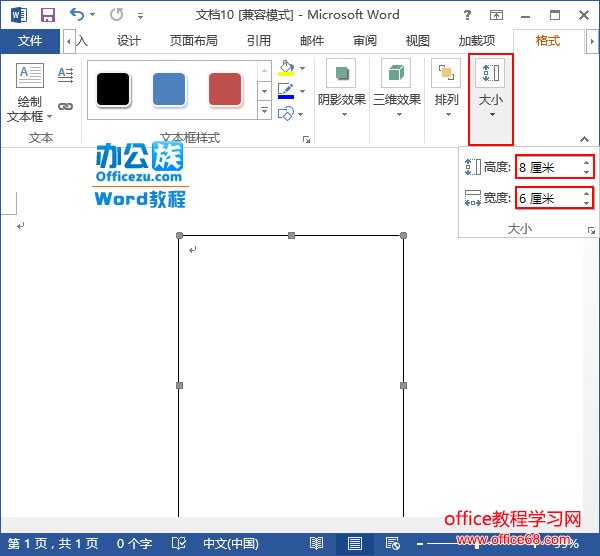Collapse the ribbon with caret icon
This screenshot has width=600, height=556.
[x=584, y=139]
